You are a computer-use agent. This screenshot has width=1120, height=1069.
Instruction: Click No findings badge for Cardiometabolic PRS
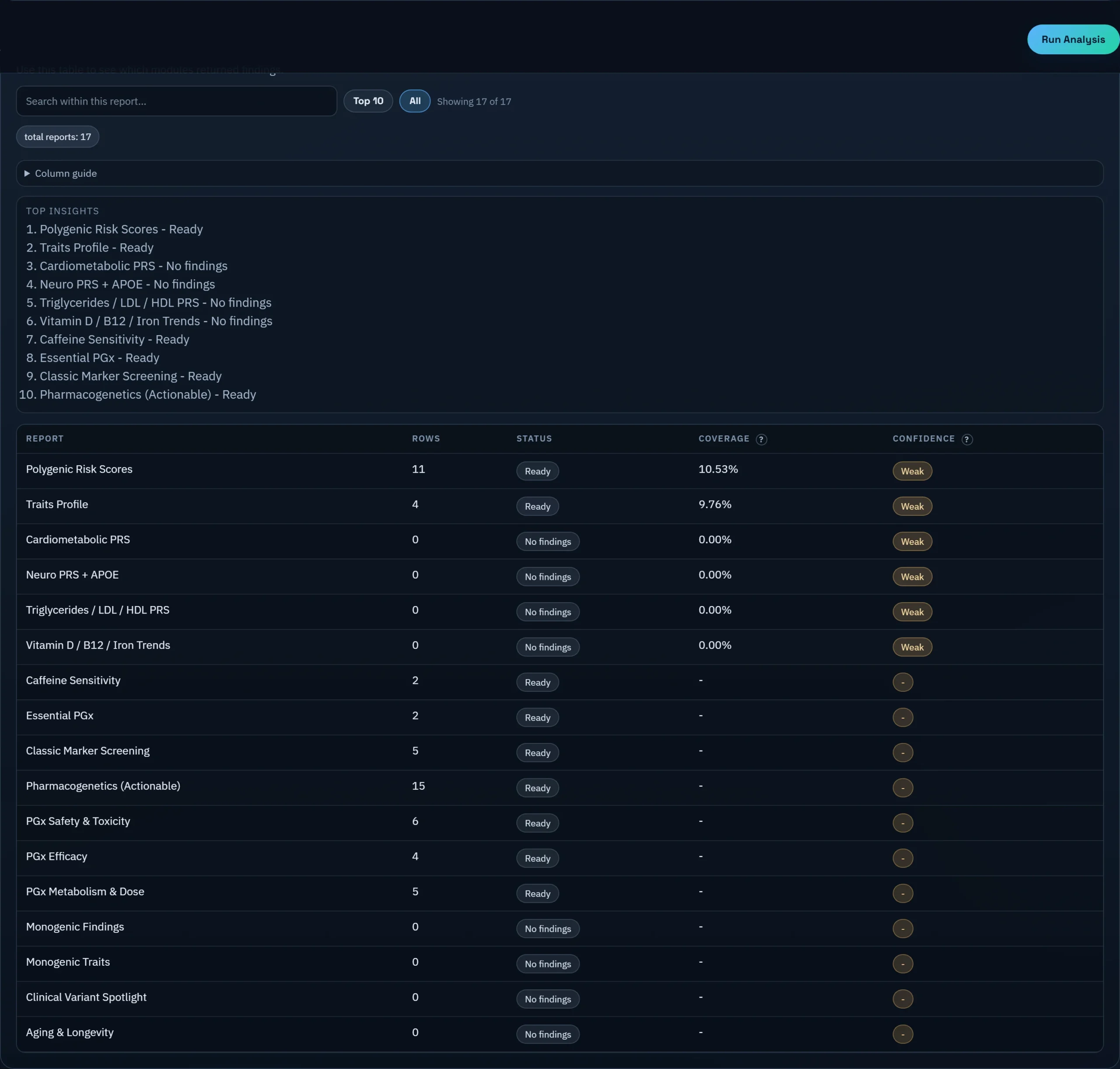point(547,541)
